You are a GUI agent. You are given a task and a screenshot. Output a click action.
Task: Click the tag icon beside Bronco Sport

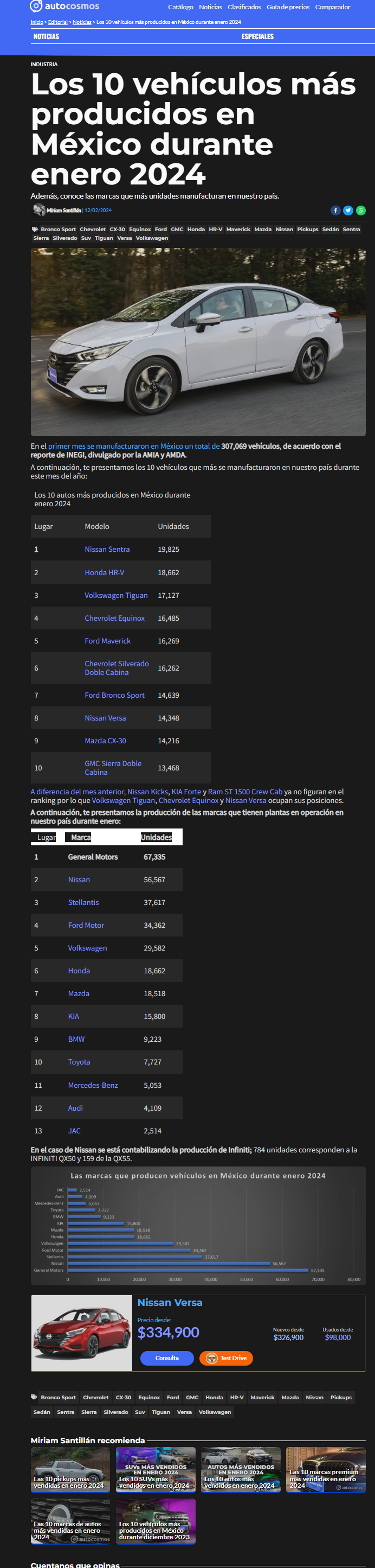[x=35, y=230]
